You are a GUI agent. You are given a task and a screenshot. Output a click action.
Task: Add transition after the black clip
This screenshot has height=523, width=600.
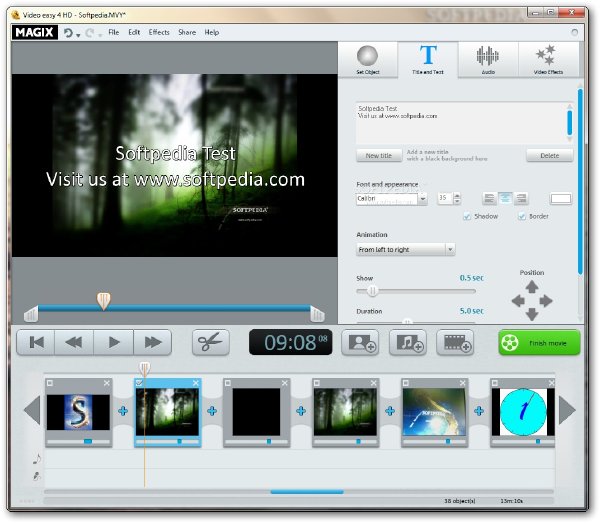point(301,411)
